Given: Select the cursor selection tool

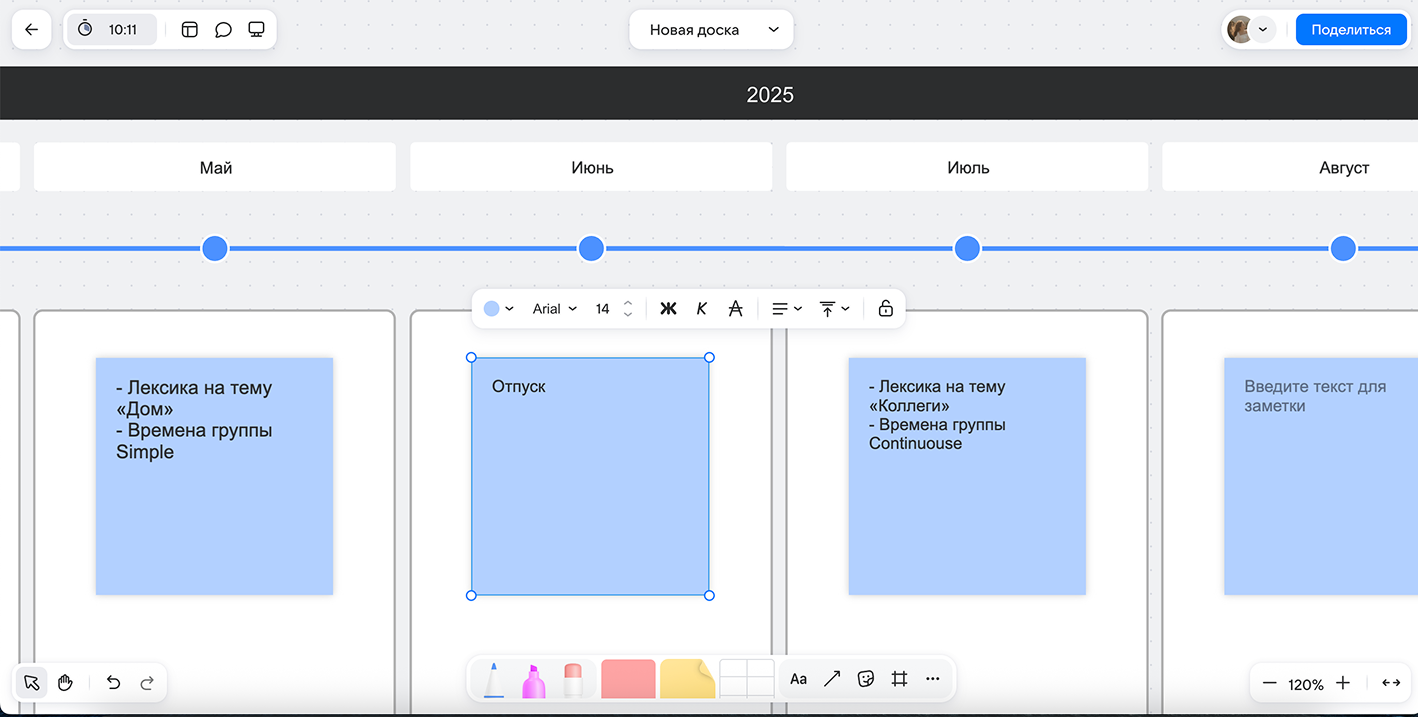Looking at the screenshot, I should [31, 683].
